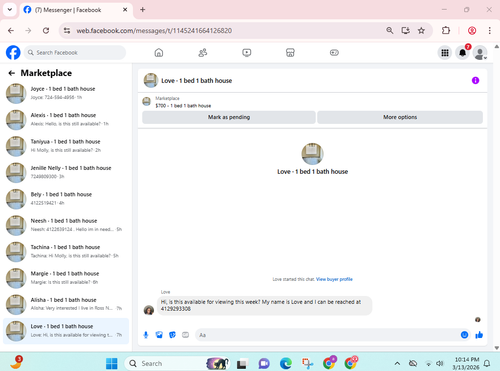Bookmark this page with star icon

(x=421, y=31)
